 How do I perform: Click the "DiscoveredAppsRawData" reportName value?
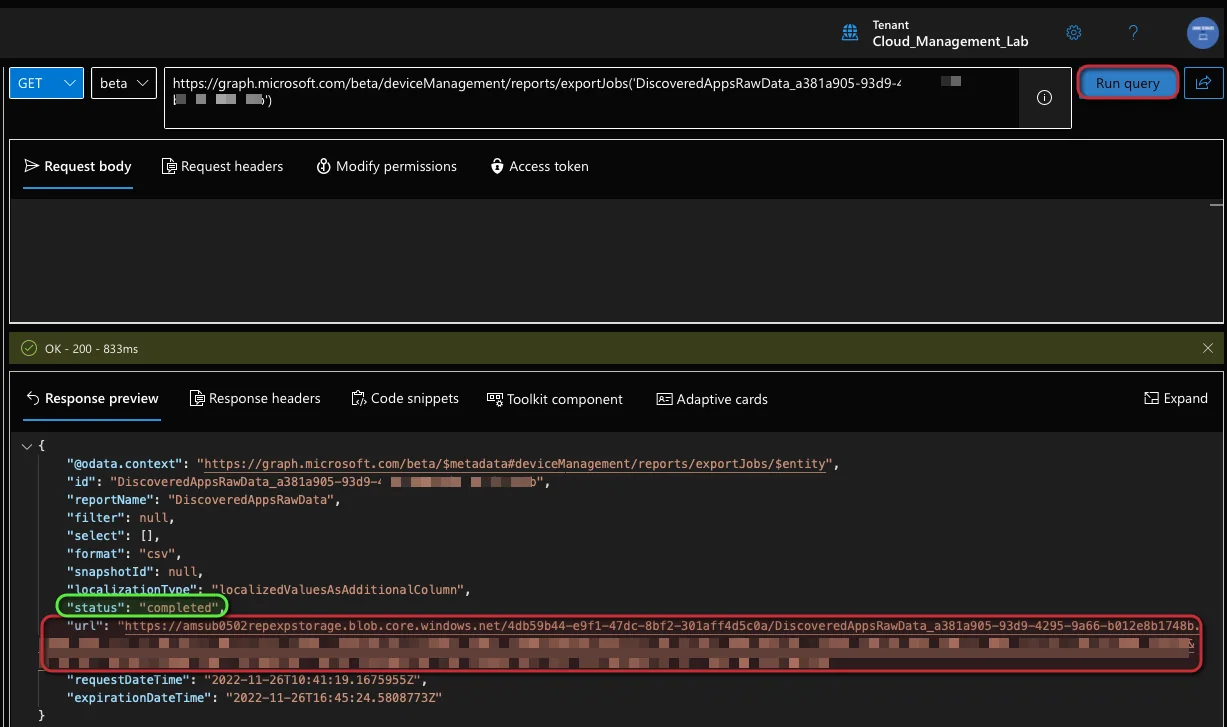tap(249, 499)
